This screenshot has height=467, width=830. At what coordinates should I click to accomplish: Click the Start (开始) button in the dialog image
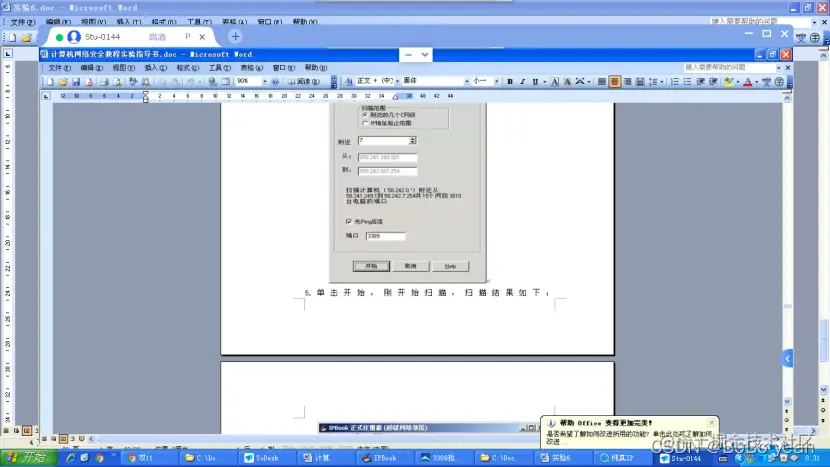click(x=371, y=266)
